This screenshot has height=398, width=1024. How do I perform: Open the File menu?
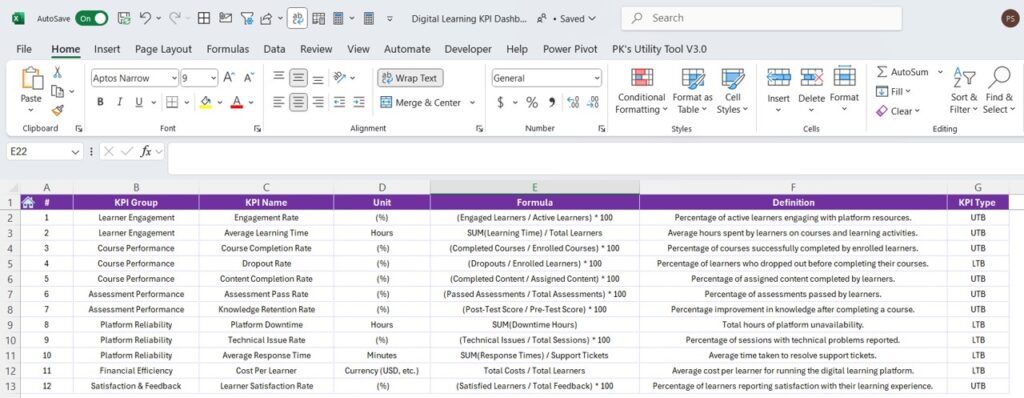(24, 49)
